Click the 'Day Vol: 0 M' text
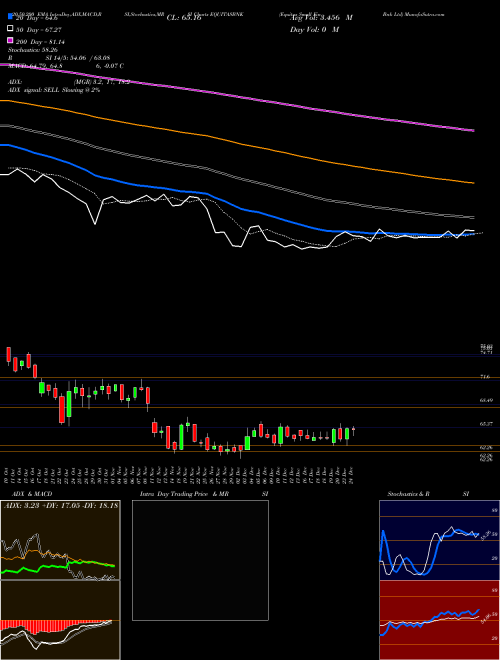This screenshot has width=500, height=660. point(314,30)
